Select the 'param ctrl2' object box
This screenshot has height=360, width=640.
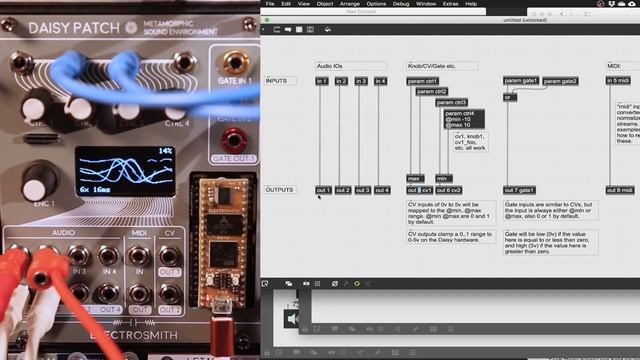[x=432, y=92]
